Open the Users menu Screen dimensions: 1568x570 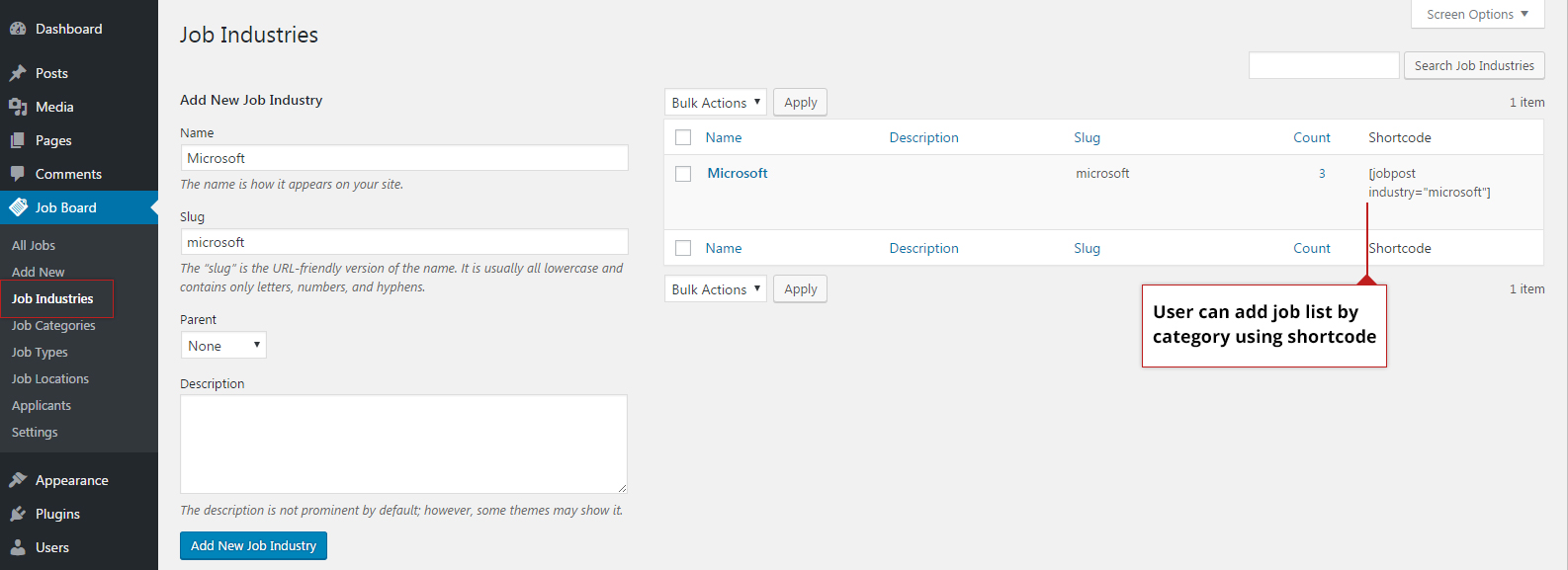(79, 547)
